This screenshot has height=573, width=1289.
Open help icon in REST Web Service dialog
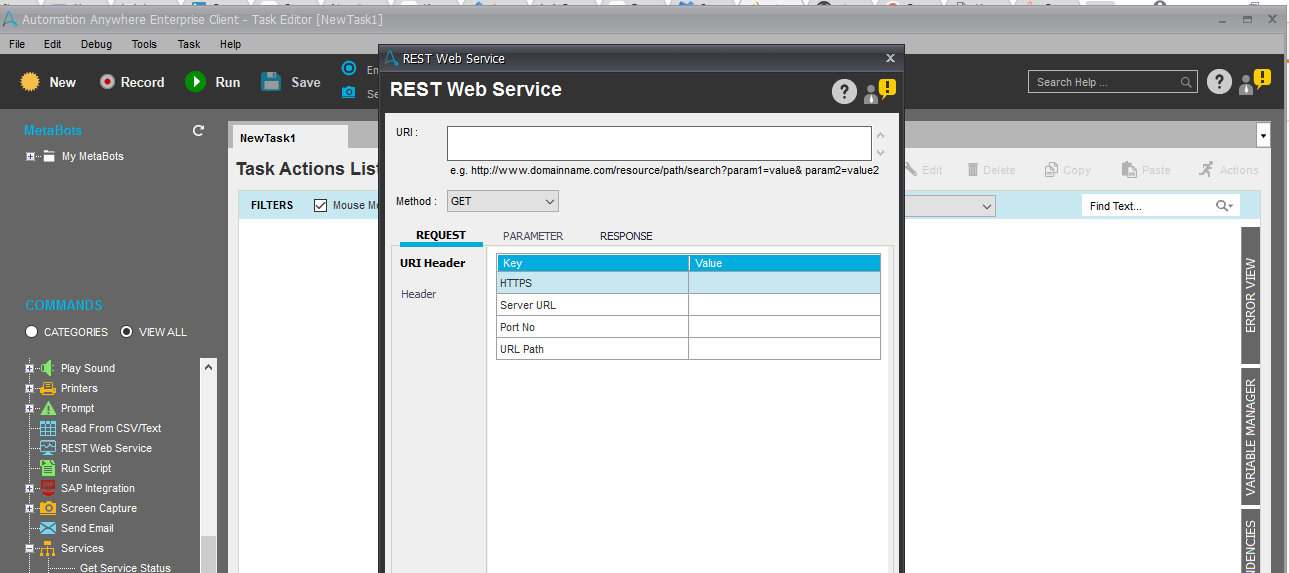coord(844,92)
